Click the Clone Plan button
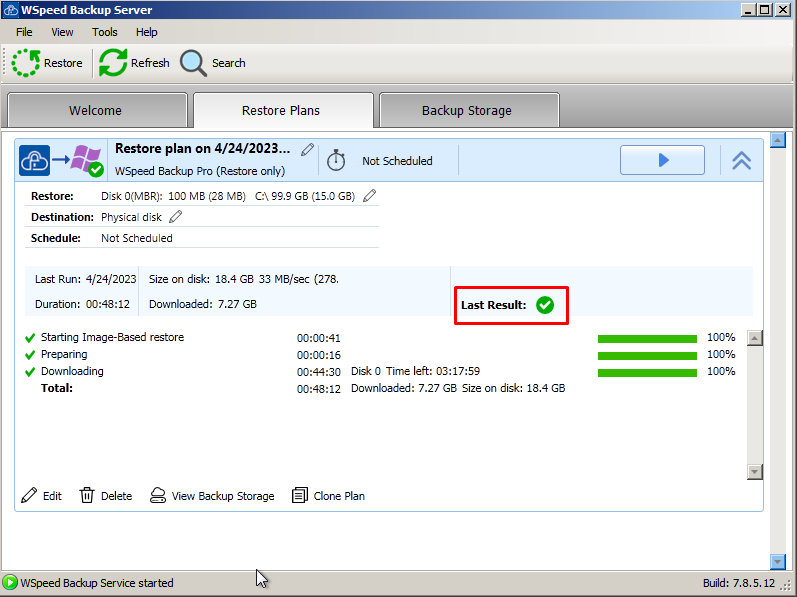This screenshot has height=597, width=797. (x=328, y=495)
